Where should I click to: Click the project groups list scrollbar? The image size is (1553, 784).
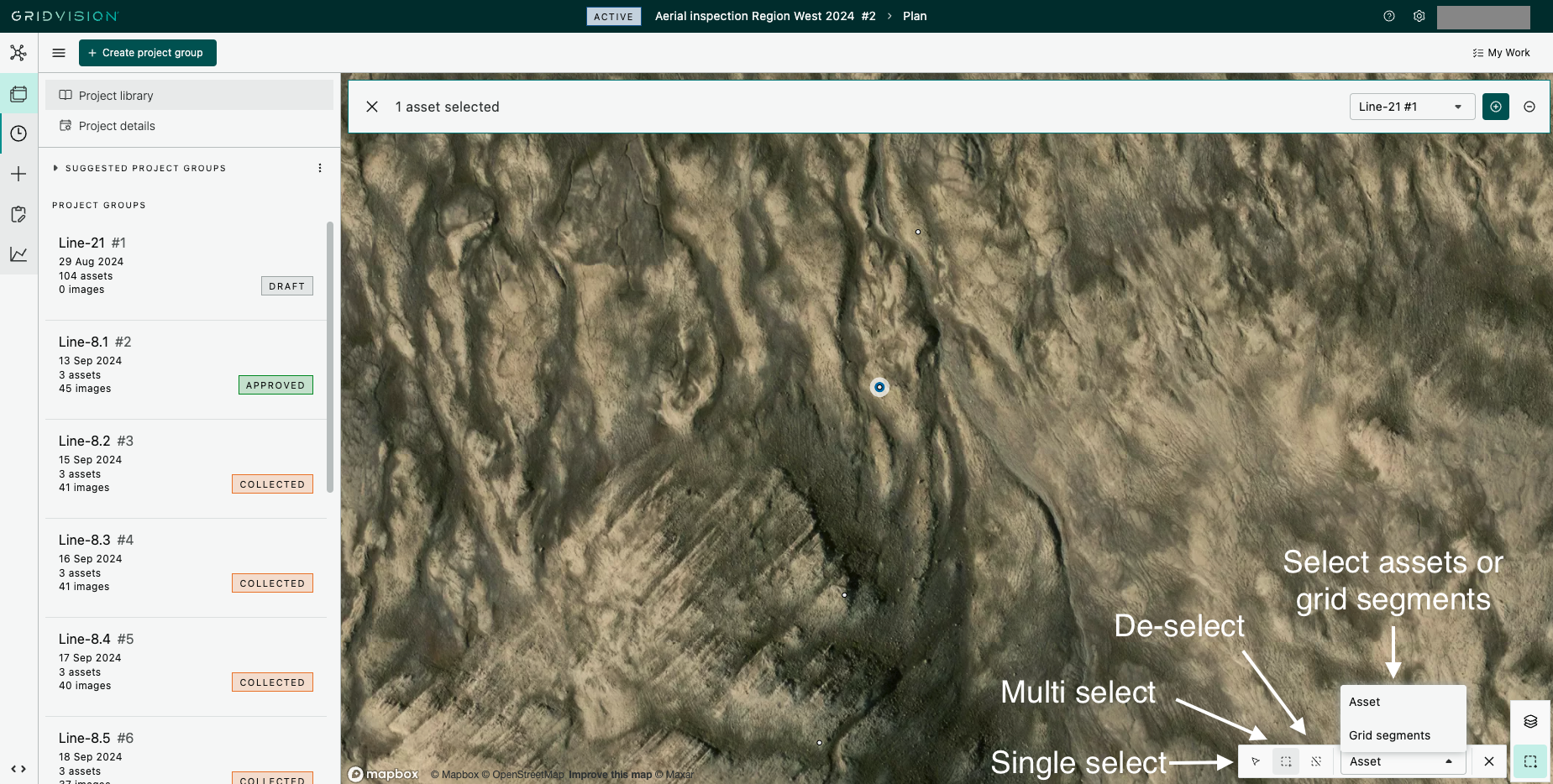330,357
